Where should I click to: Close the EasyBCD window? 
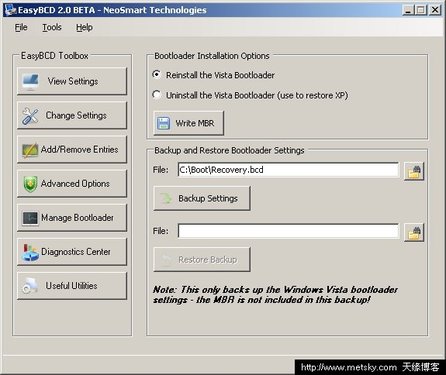click(435, 10)
